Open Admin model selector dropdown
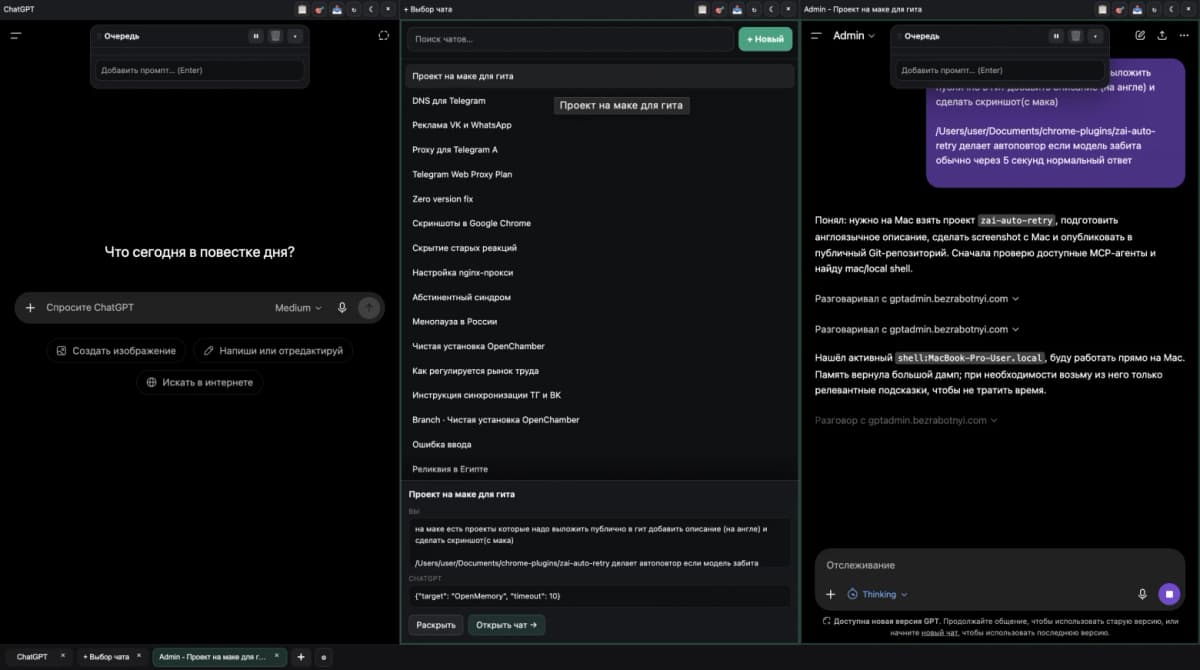The height and width of the screenshot is (670, 1200). coord(854,35)
